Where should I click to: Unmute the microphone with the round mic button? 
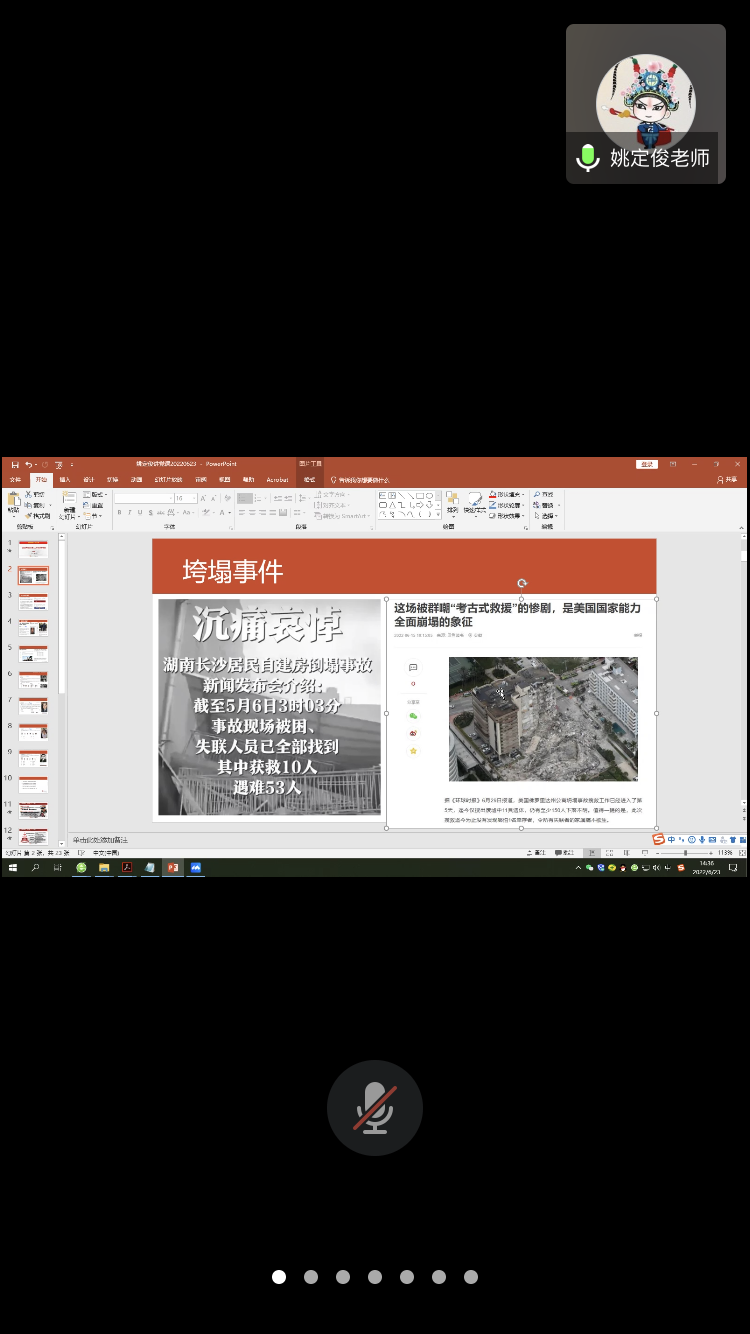(375, 1108)
